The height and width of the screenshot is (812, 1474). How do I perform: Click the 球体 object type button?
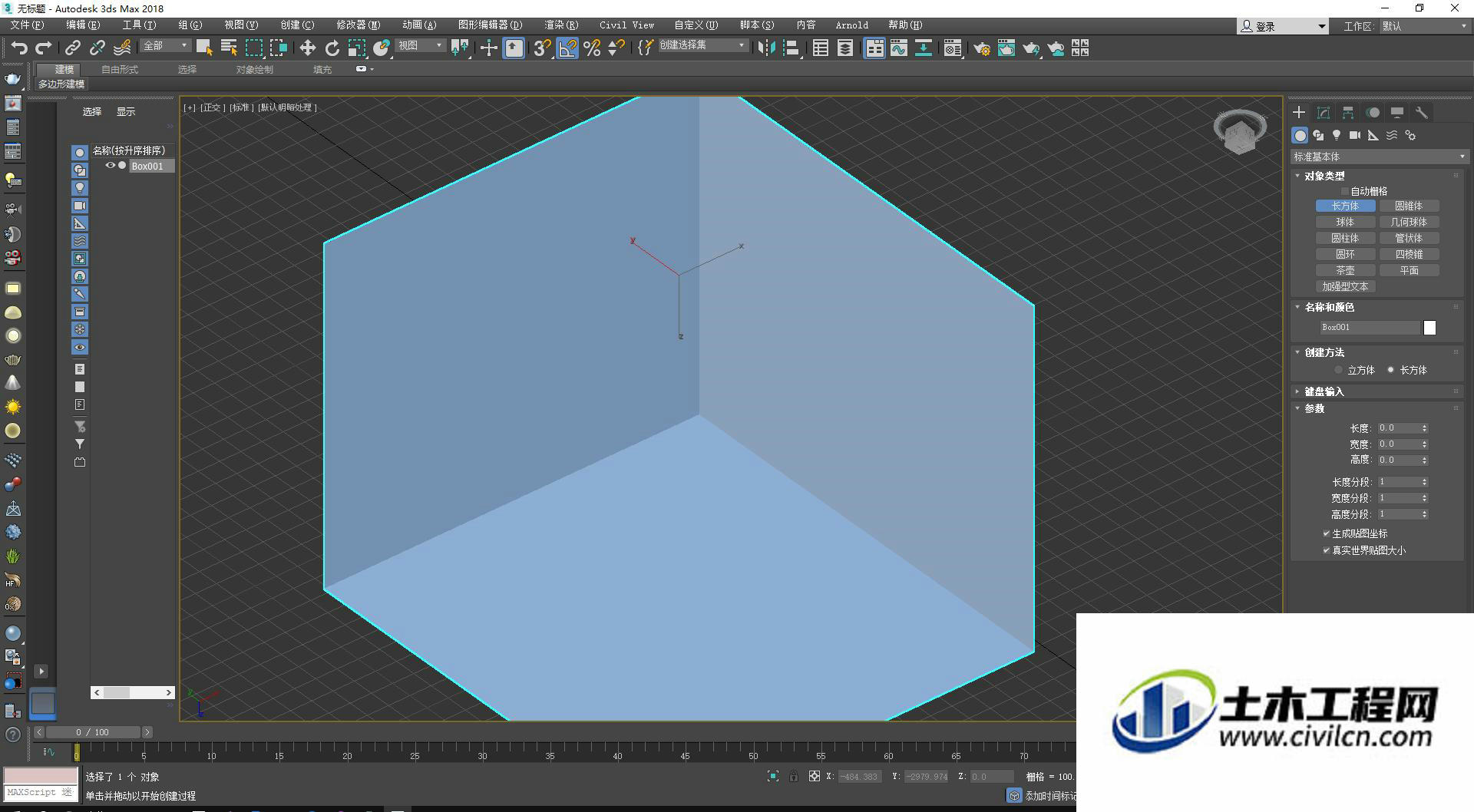1345,222
